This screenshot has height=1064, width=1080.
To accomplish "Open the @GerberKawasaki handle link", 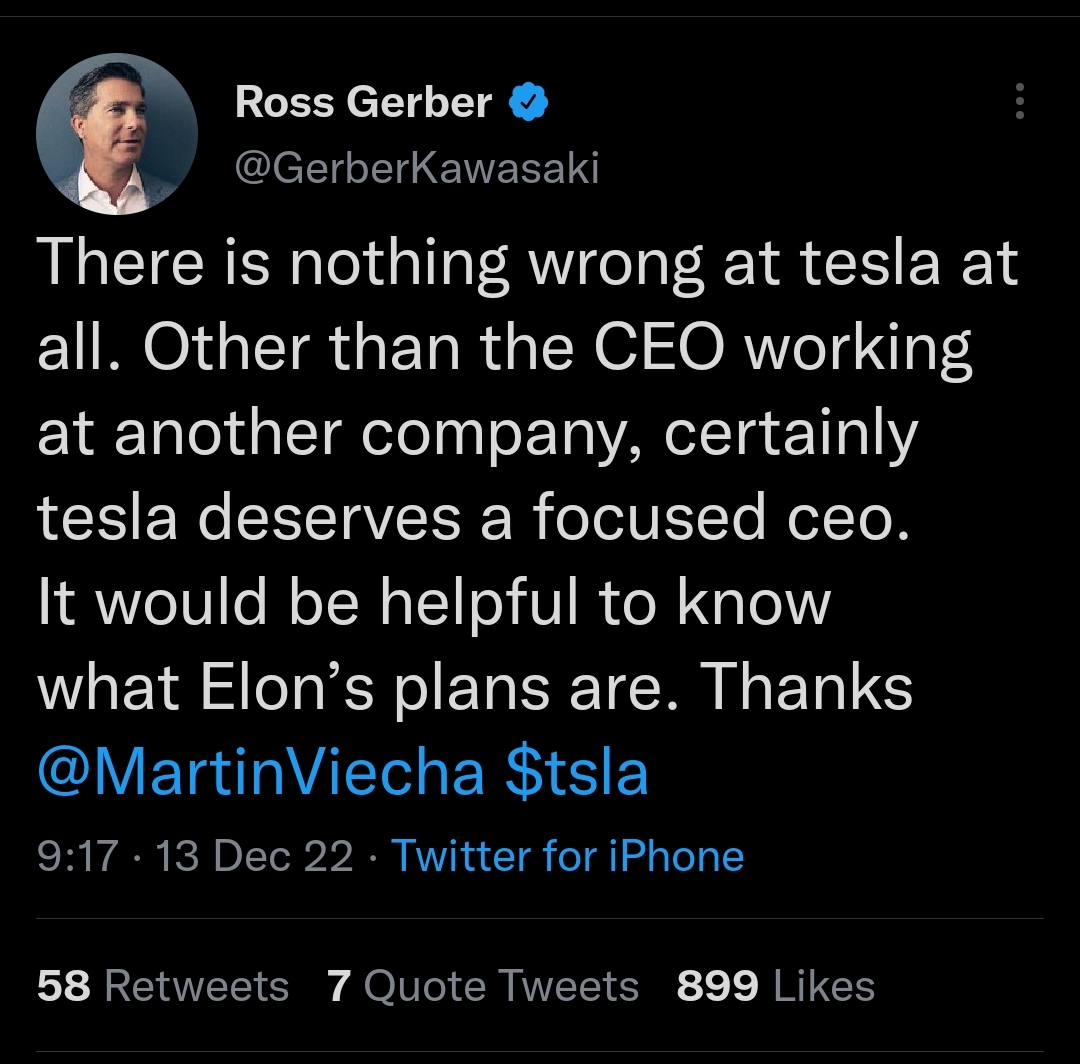I will [x=416, y=169].
